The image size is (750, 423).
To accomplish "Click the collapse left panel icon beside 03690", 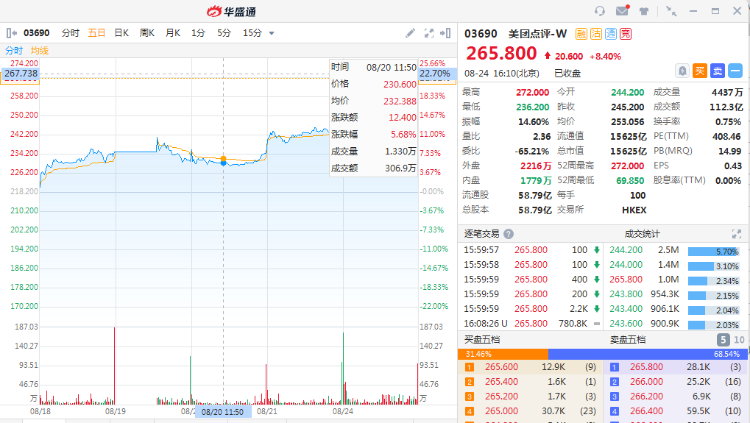I will pyautogui.click(x=11, y=33).
